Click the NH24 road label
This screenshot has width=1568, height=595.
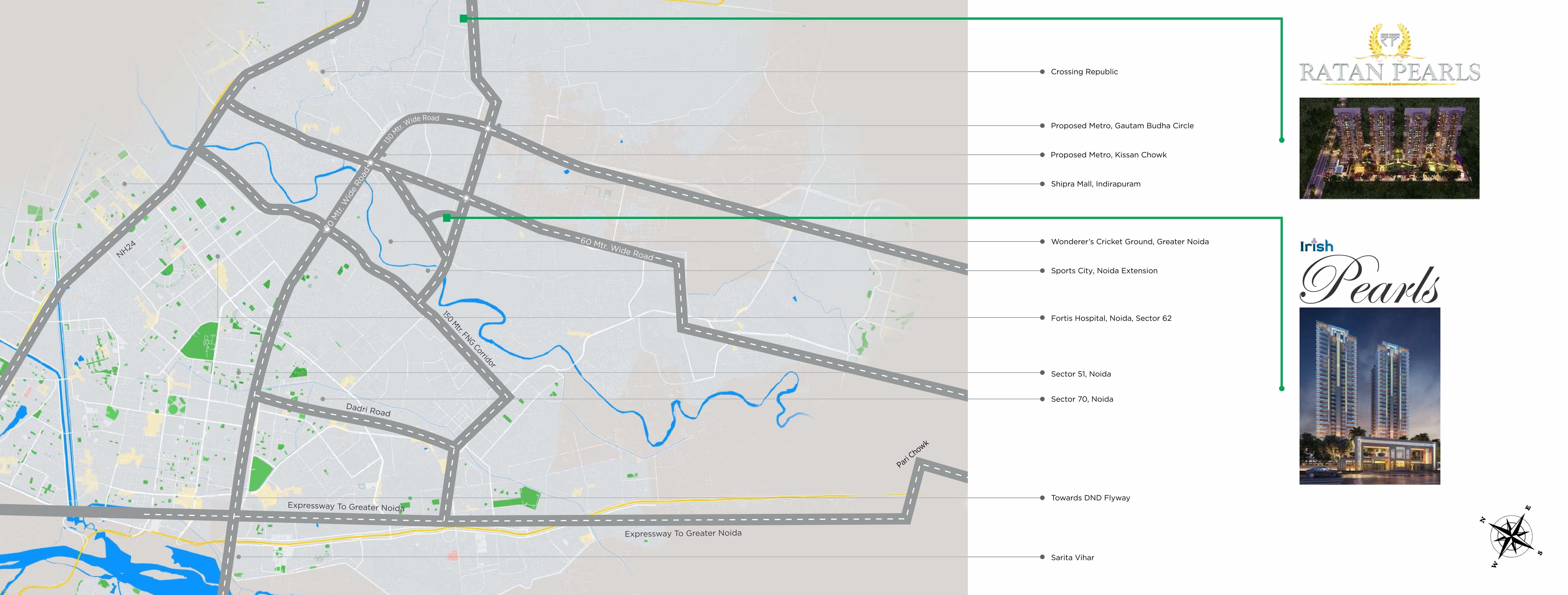coord(126,249)
